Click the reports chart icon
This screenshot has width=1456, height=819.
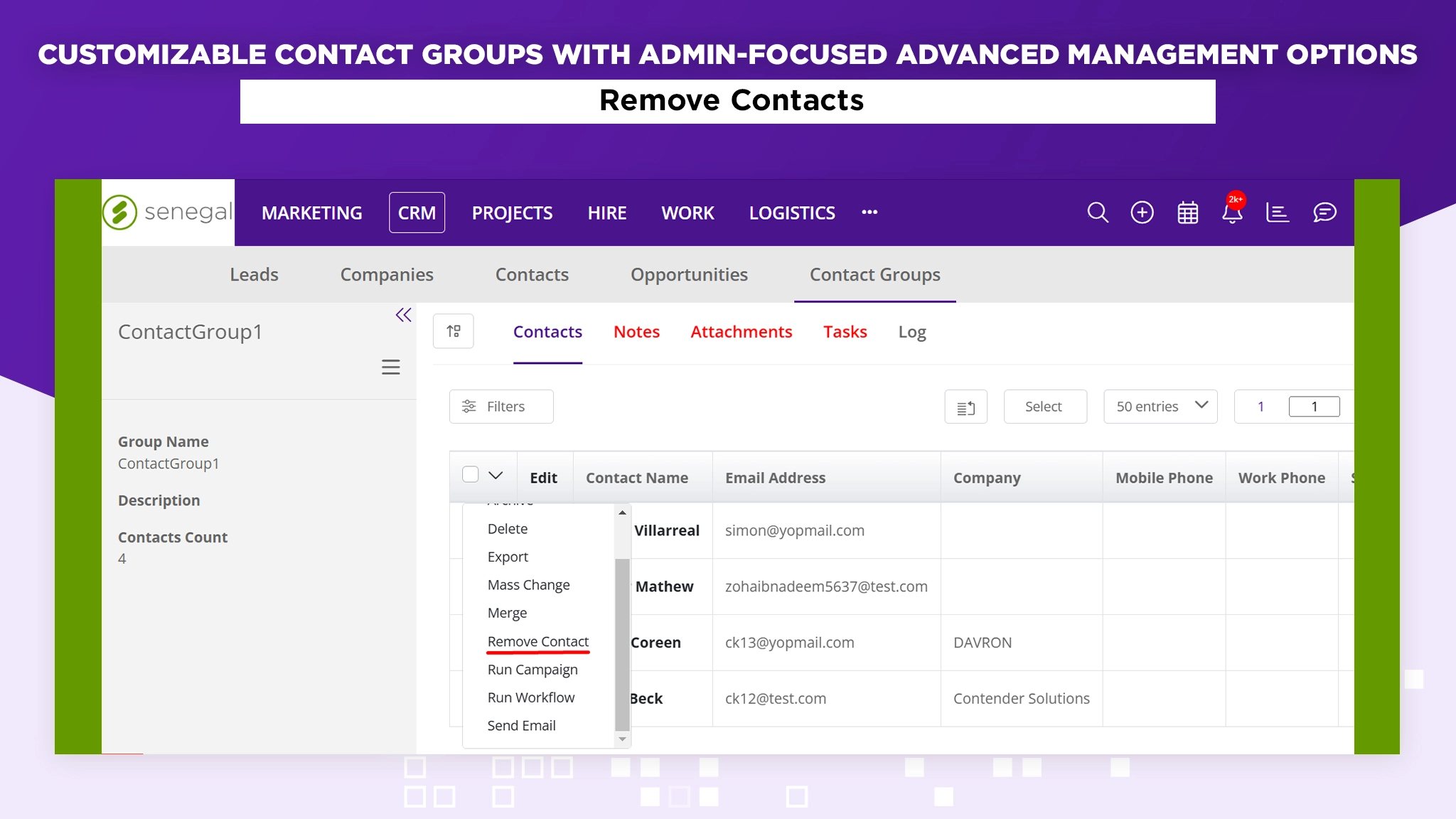coord(1277,213)
